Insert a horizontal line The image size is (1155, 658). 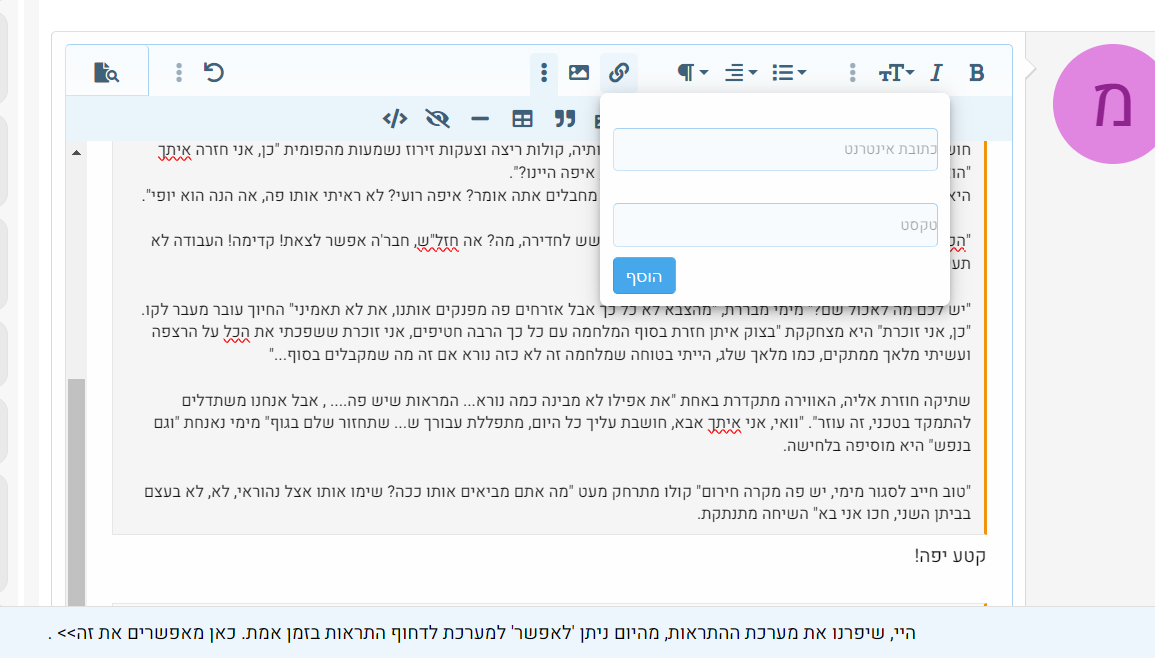(480, 119)
